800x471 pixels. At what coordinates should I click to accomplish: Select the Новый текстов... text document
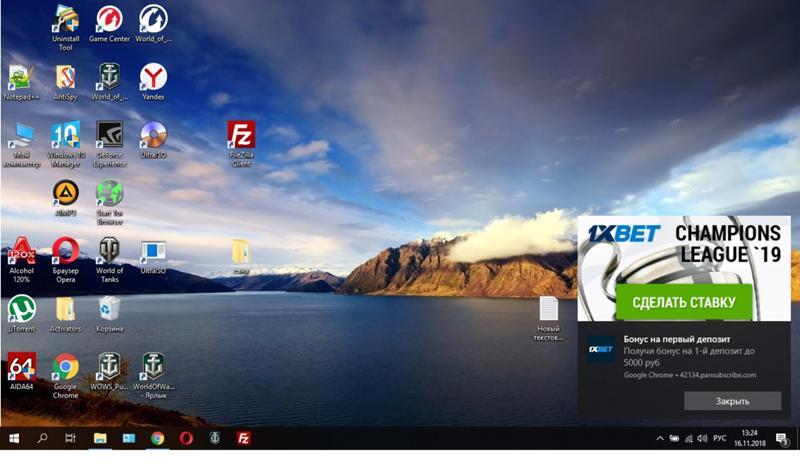coord(548,319)
